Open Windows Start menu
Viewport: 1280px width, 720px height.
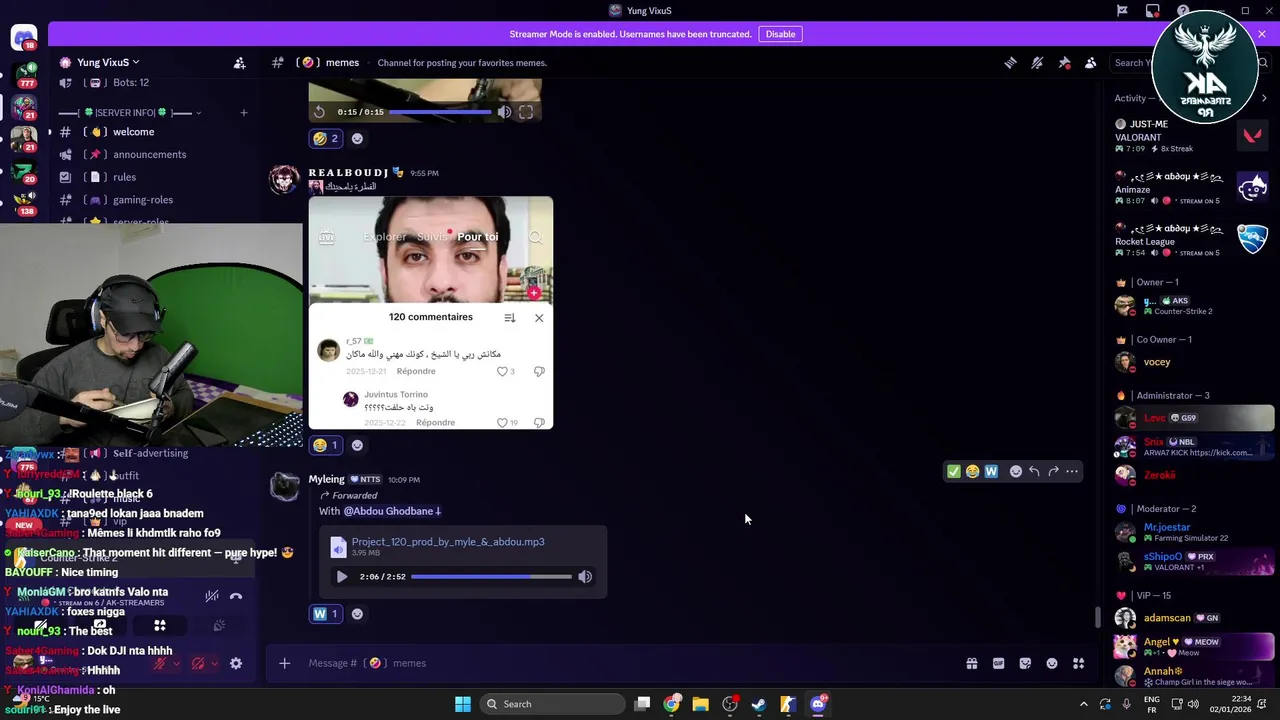463,704
